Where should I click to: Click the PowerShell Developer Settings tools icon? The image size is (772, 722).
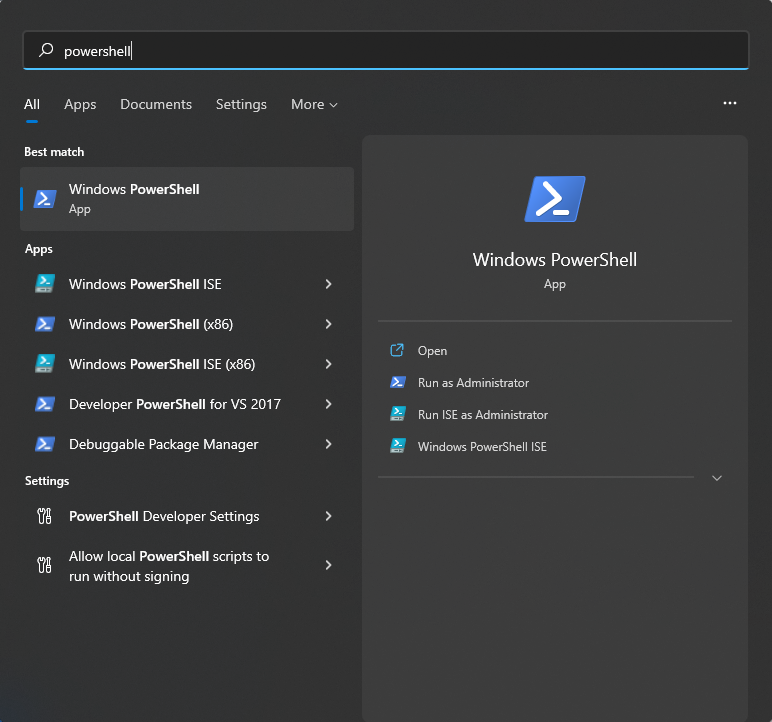click(x=44, y=516)
